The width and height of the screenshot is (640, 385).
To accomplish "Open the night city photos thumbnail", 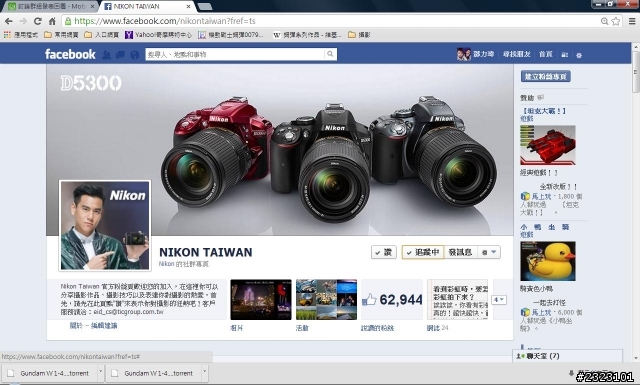I will click(261, 299).
